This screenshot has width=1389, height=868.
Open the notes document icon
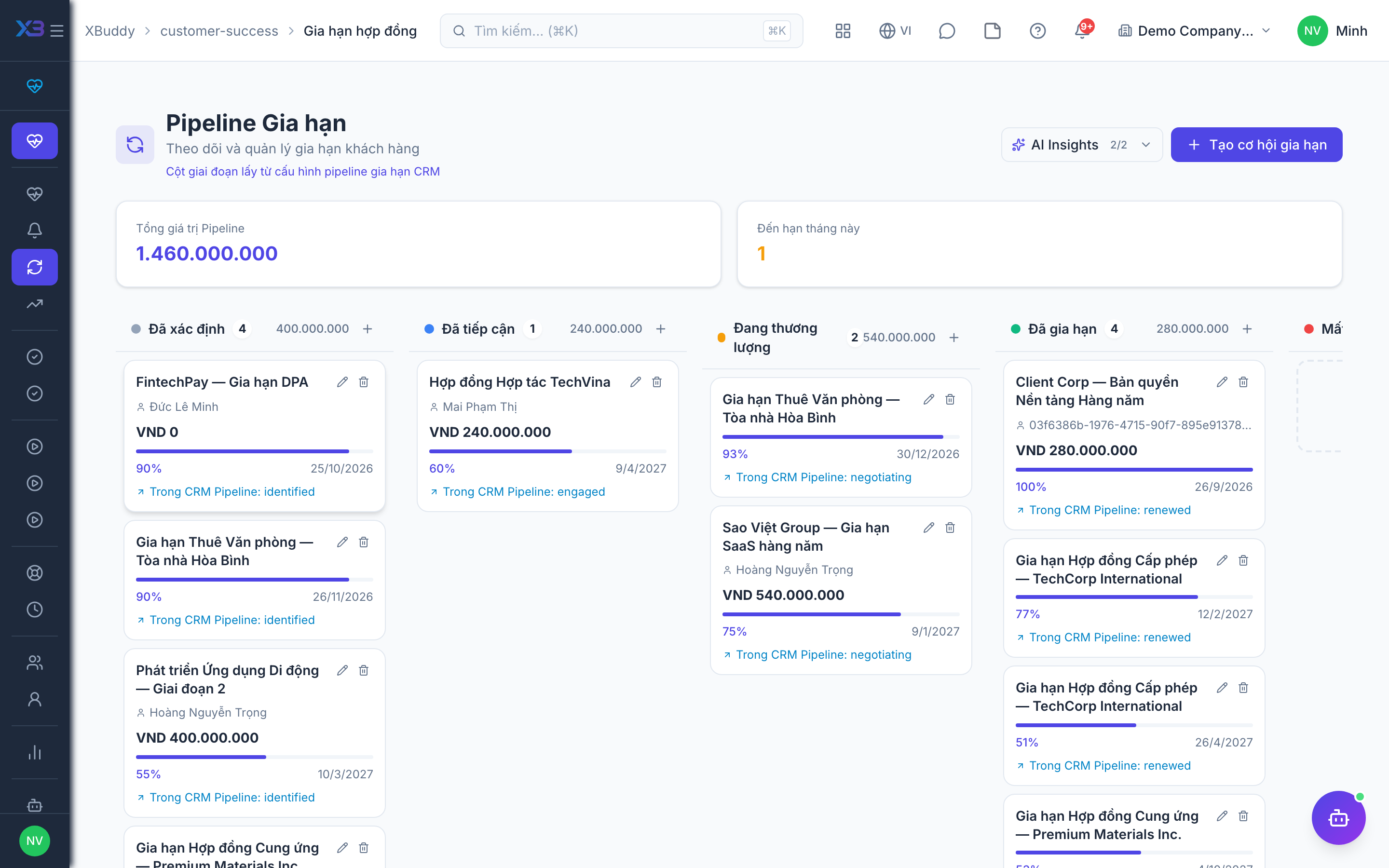[x=992, y=30]
